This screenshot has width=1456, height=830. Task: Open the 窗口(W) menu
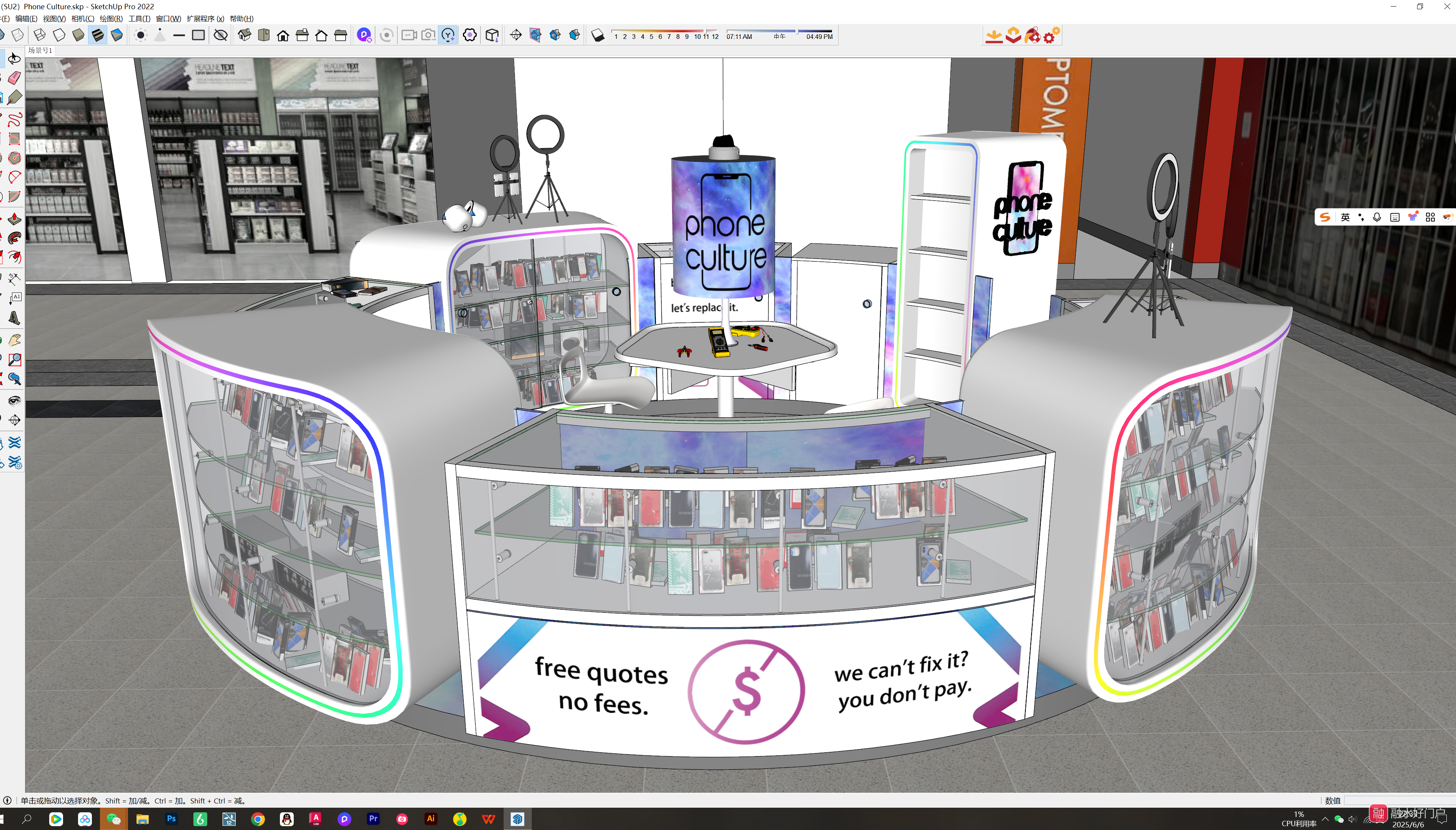[168, 19]
